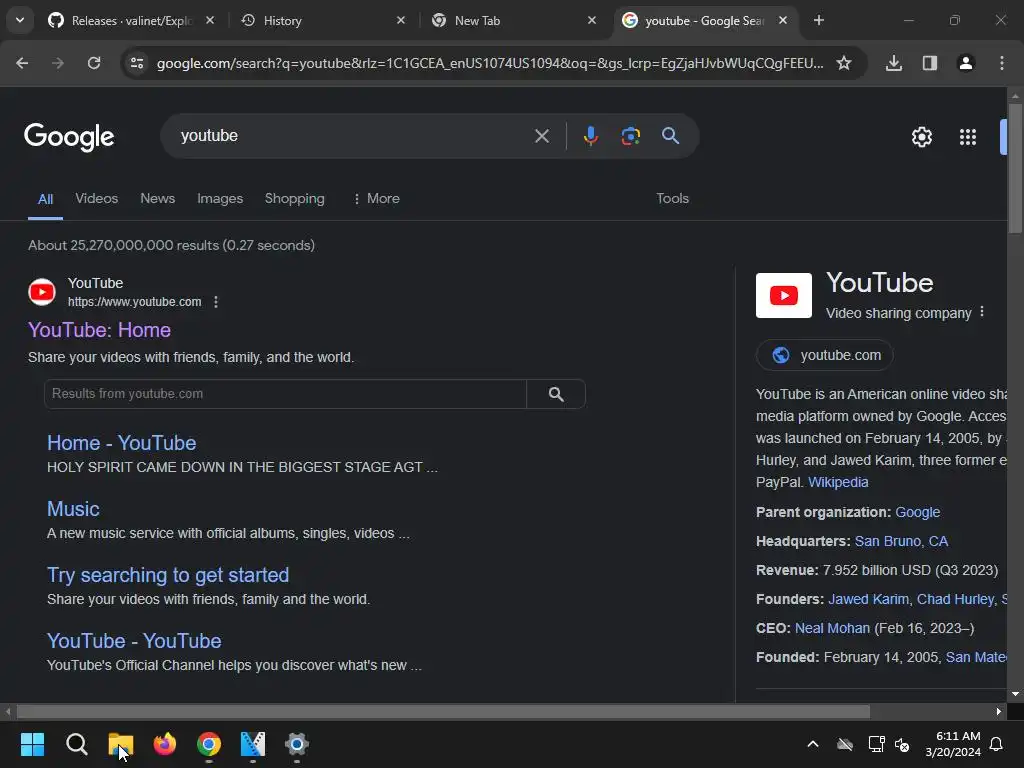Open the options menu beside youtube.com URL
This screenshot has height=768, width=1024.
tap(216, 302)
